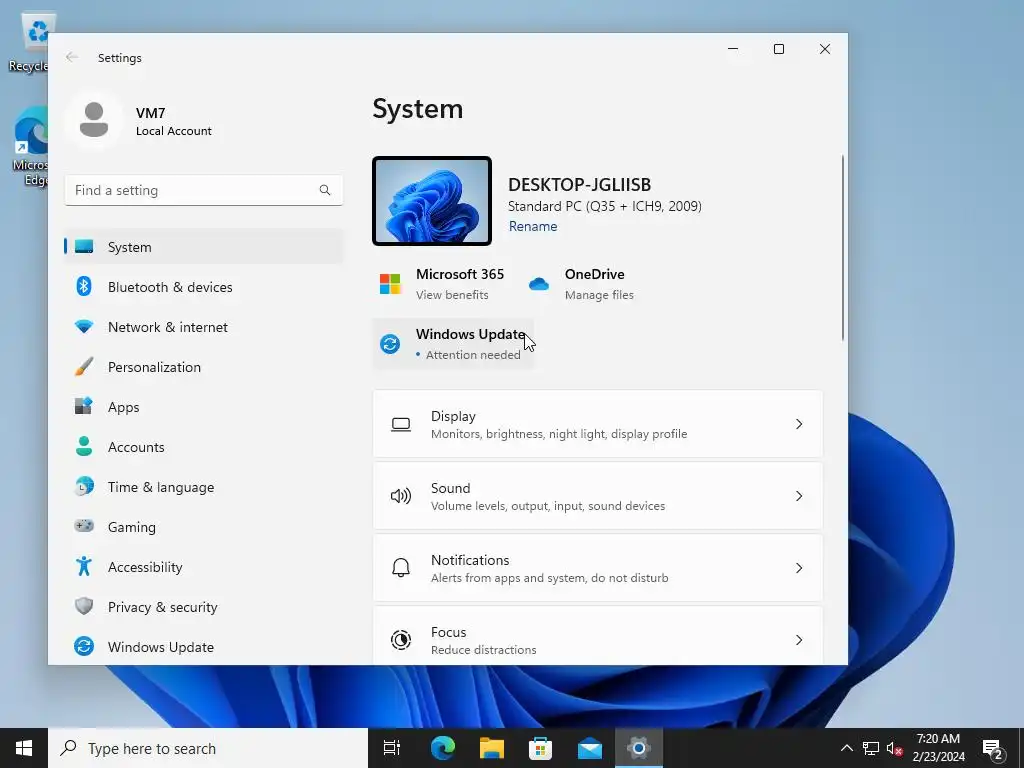Viewport: 1024px width, 768px height.
Task: Click the Display laptop icon
Action: (x=401, y=424)
